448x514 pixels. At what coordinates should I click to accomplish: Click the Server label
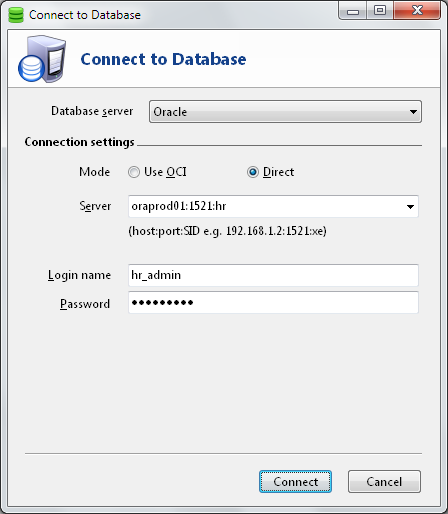pos(95,206)
